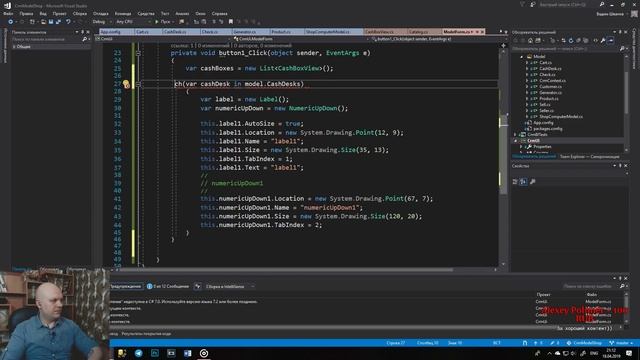Click the Refresh icon in Solution Explorer toolbar
Viewport: 640px width, 360px height.
pos(571,40)
